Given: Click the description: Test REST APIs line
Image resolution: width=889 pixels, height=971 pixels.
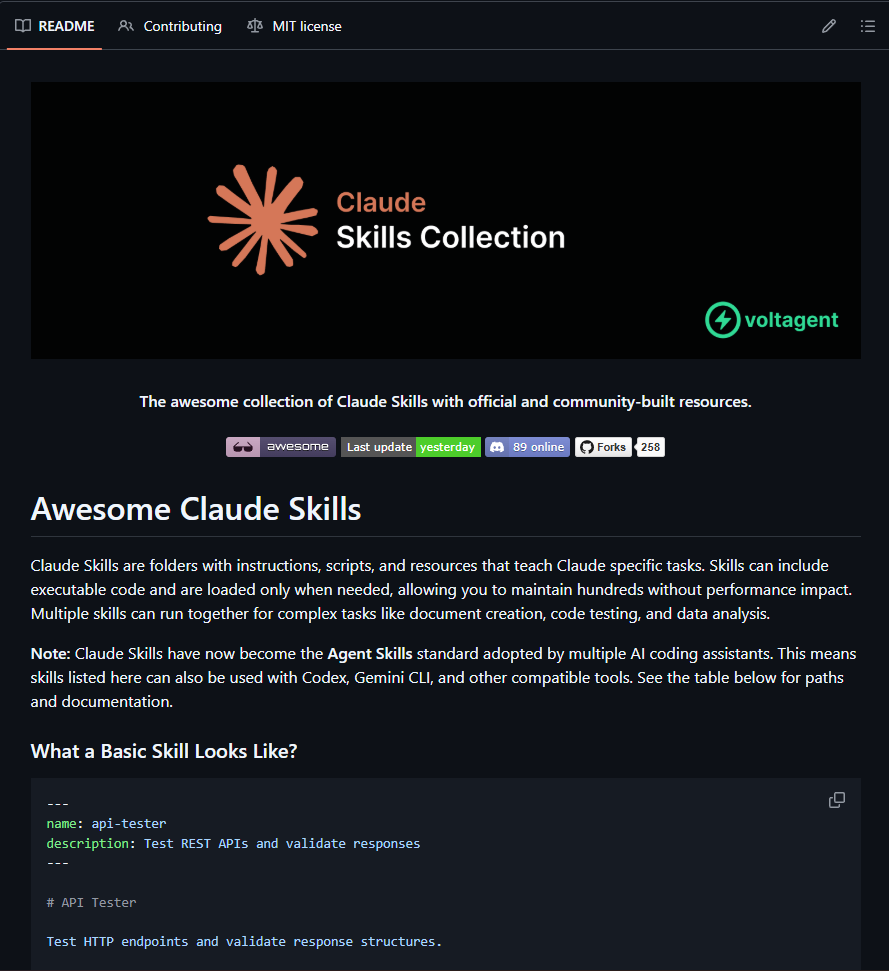Looking at the screenshot, I should tap(233, 843).
